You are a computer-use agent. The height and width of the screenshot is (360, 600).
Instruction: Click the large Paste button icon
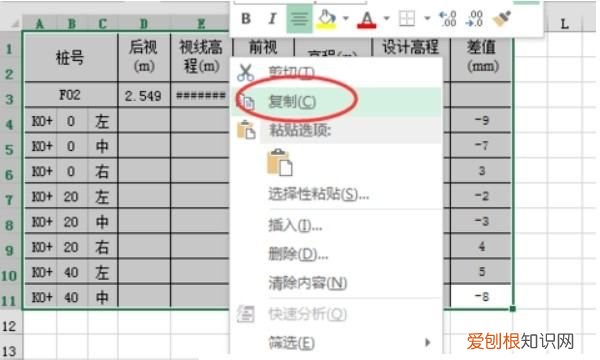click(x=279, y=162)
